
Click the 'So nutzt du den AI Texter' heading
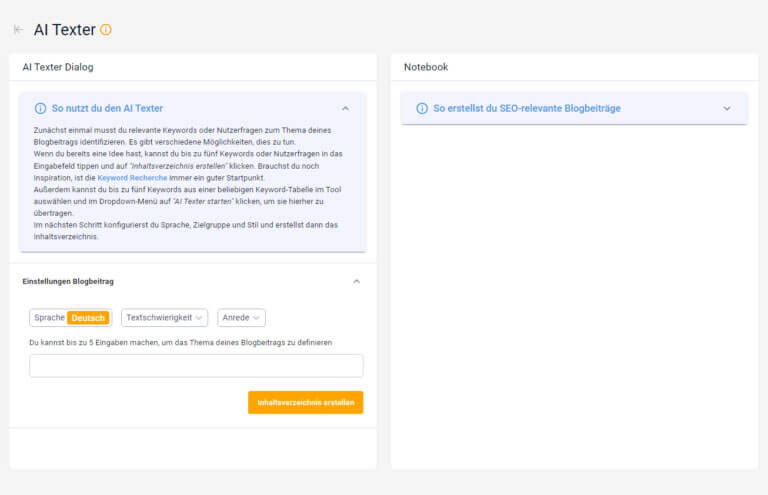(107, 108)
